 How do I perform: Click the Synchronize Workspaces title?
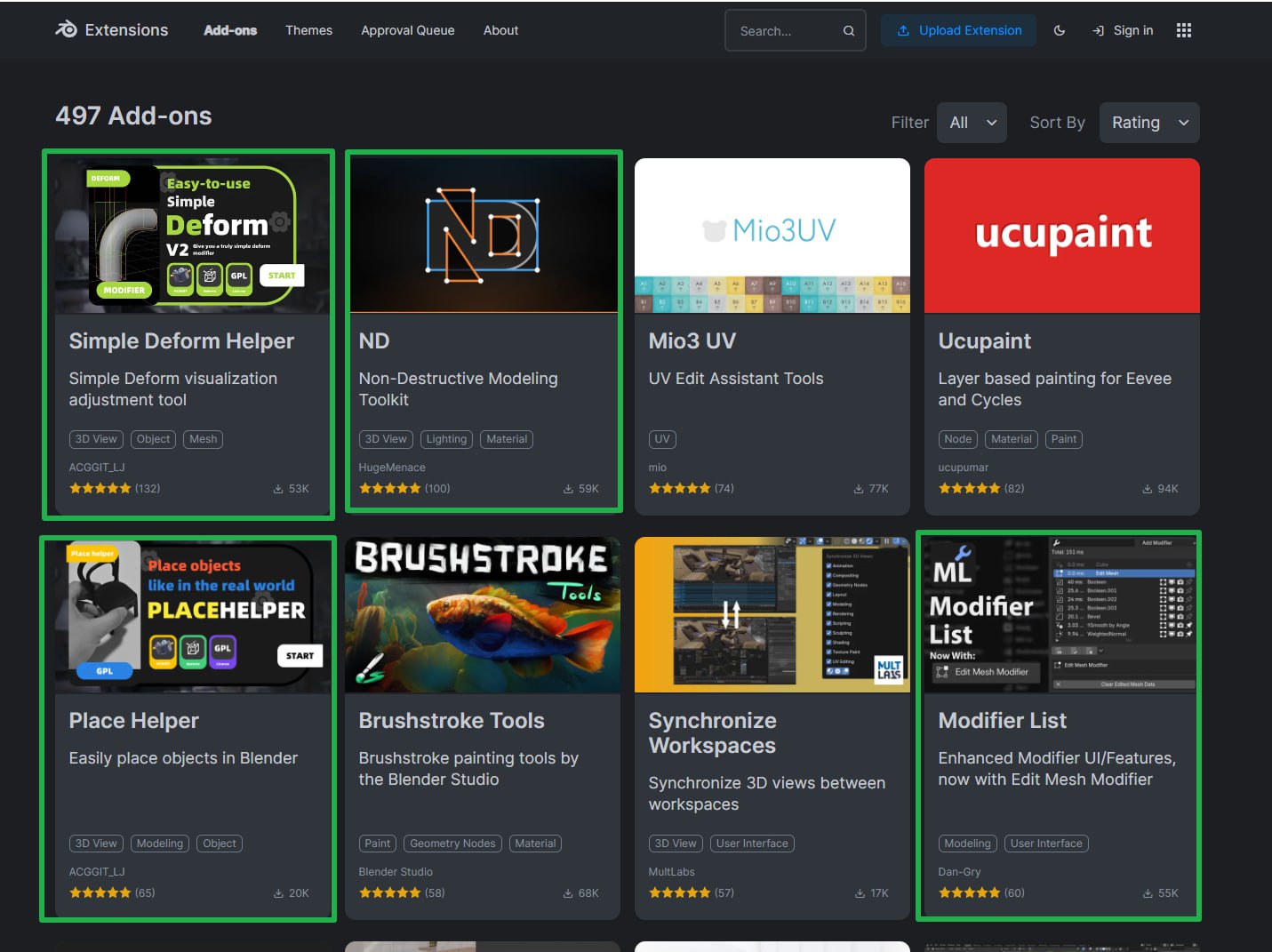(713, 733)
